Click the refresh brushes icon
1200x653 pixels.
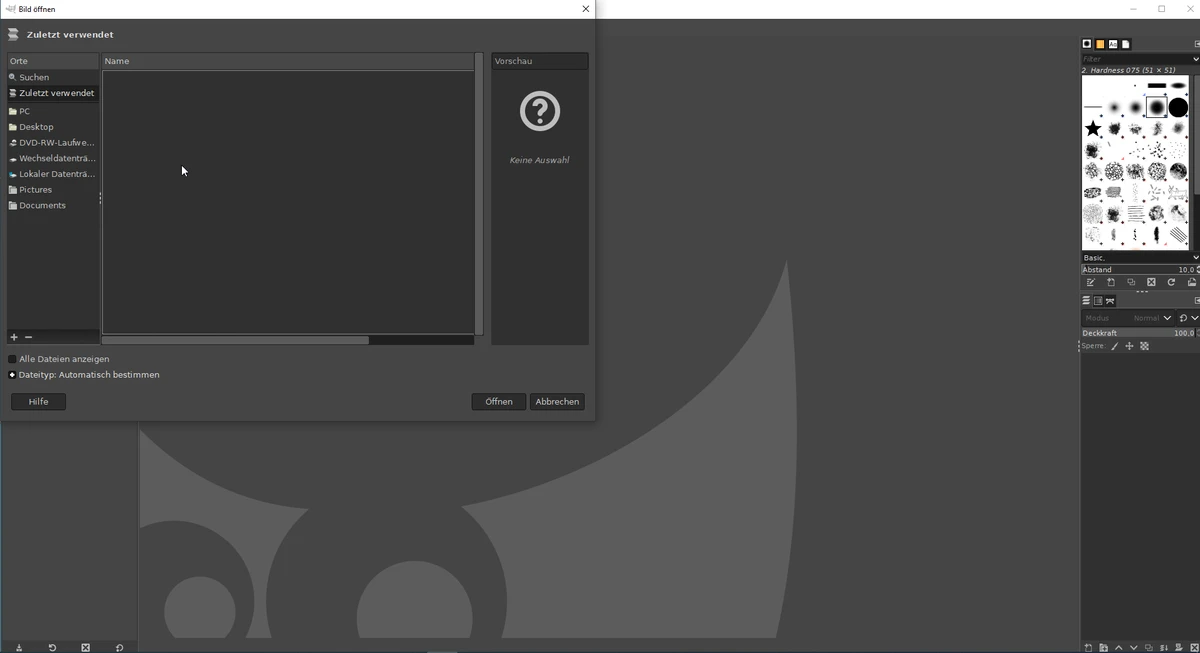click(1171, 283)
